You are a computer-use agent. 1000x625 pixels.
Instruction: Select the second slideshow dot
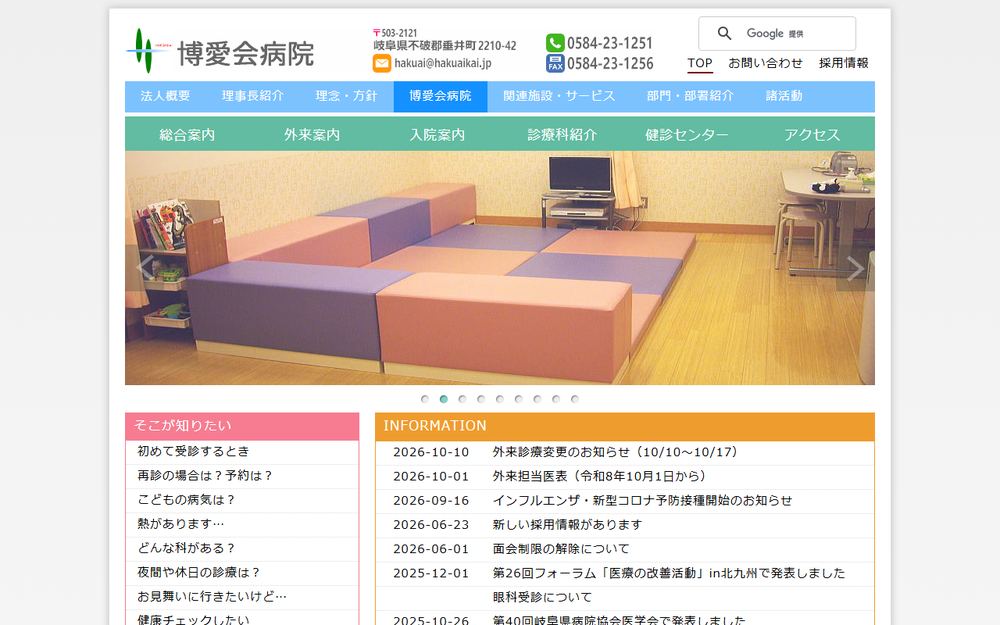[443, 399]
